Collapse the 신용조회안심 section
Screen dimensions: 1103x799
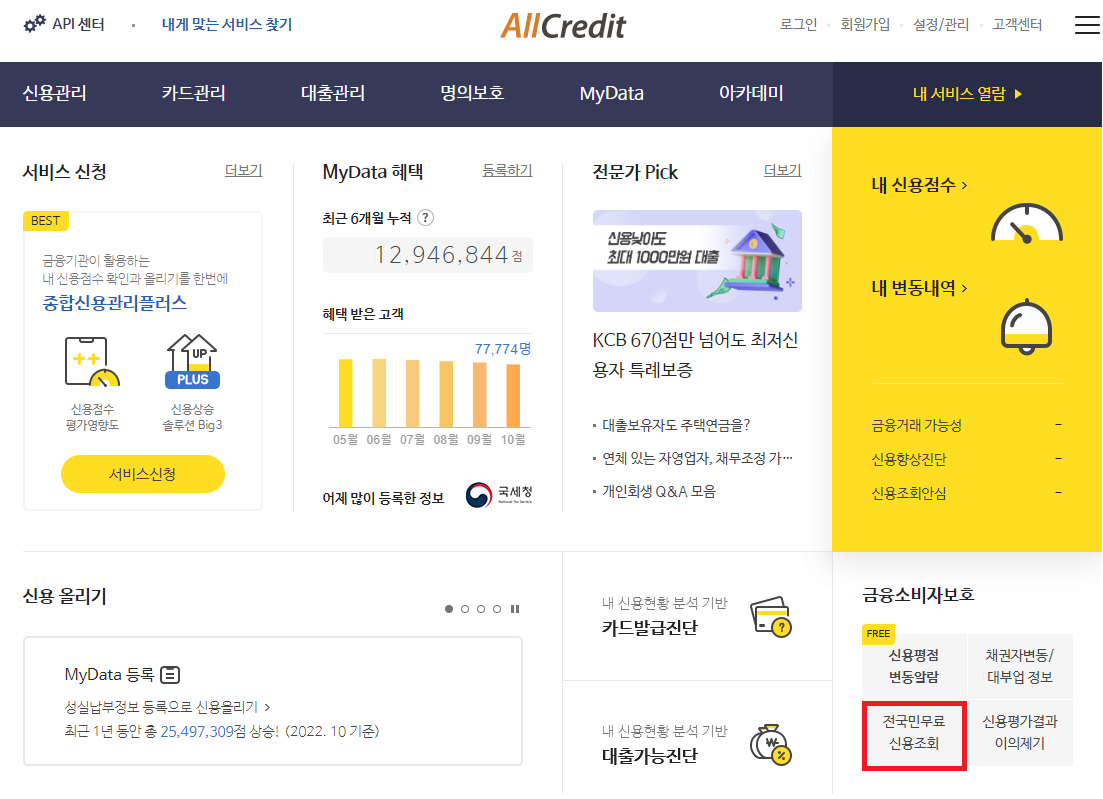click(x=1059, y=491)
